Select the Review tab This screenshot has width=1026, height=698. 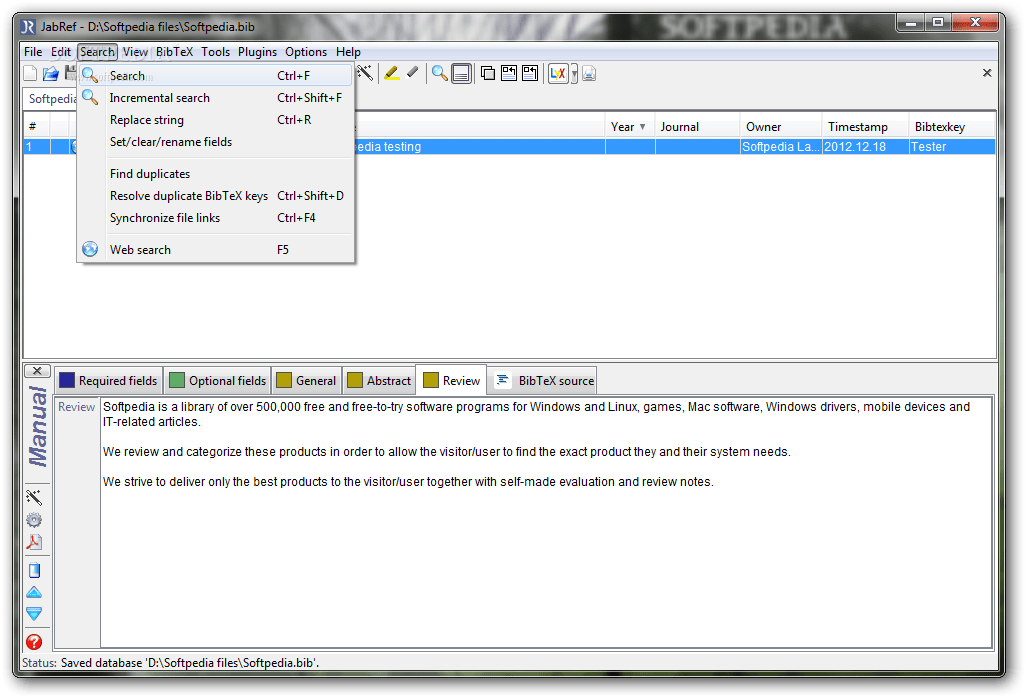point(451,381)
